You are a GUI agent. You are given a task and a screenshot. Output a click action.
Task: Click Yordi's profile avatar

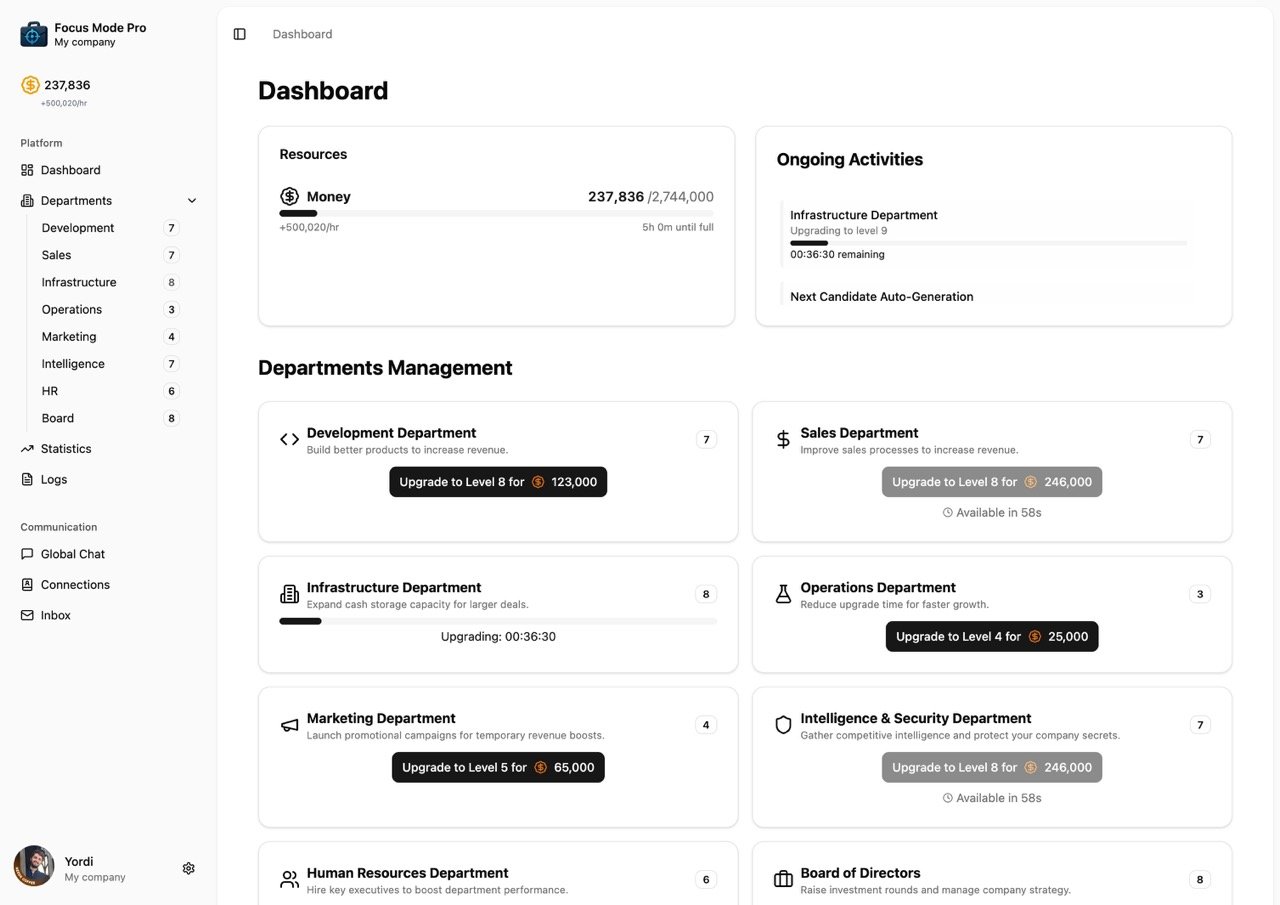tap(34, 867)
